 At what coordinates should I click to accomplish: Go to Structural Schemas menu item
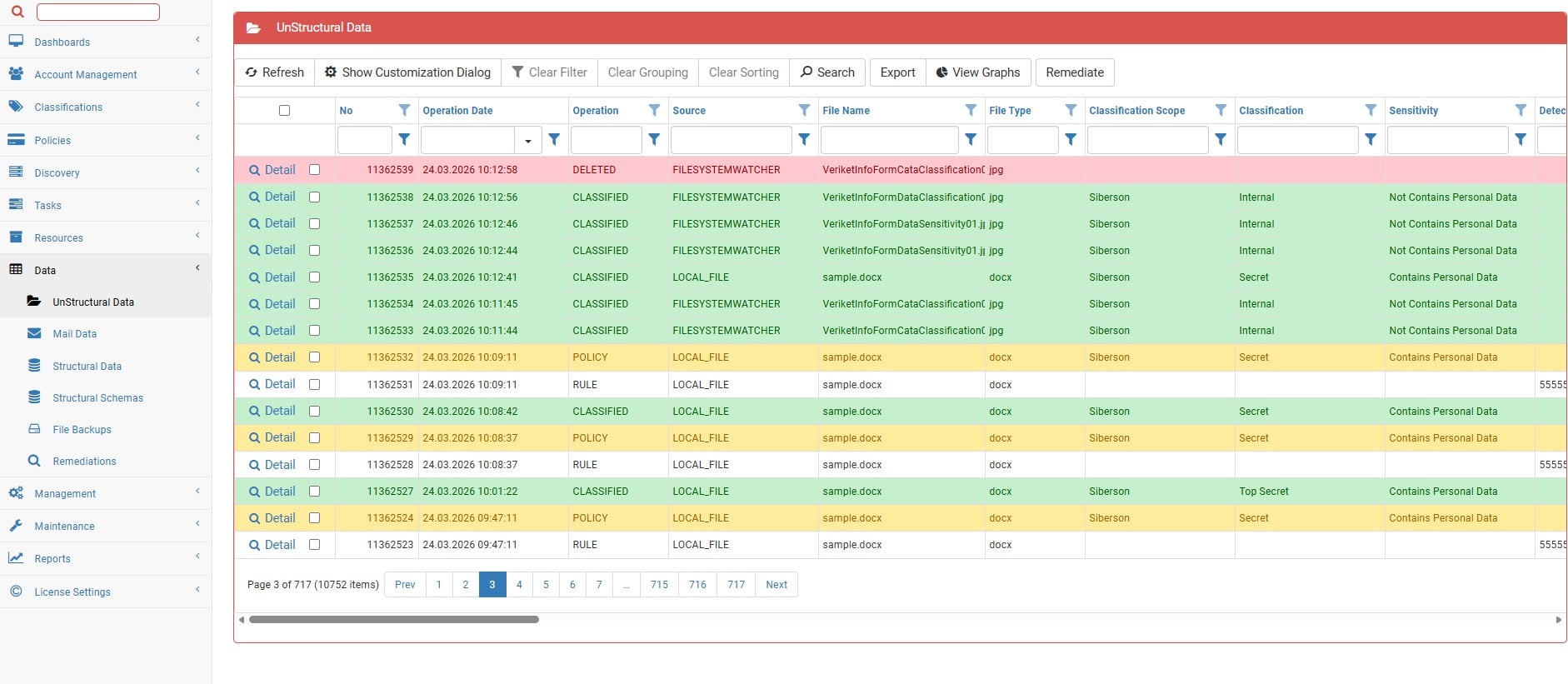(x=97, y=397)
